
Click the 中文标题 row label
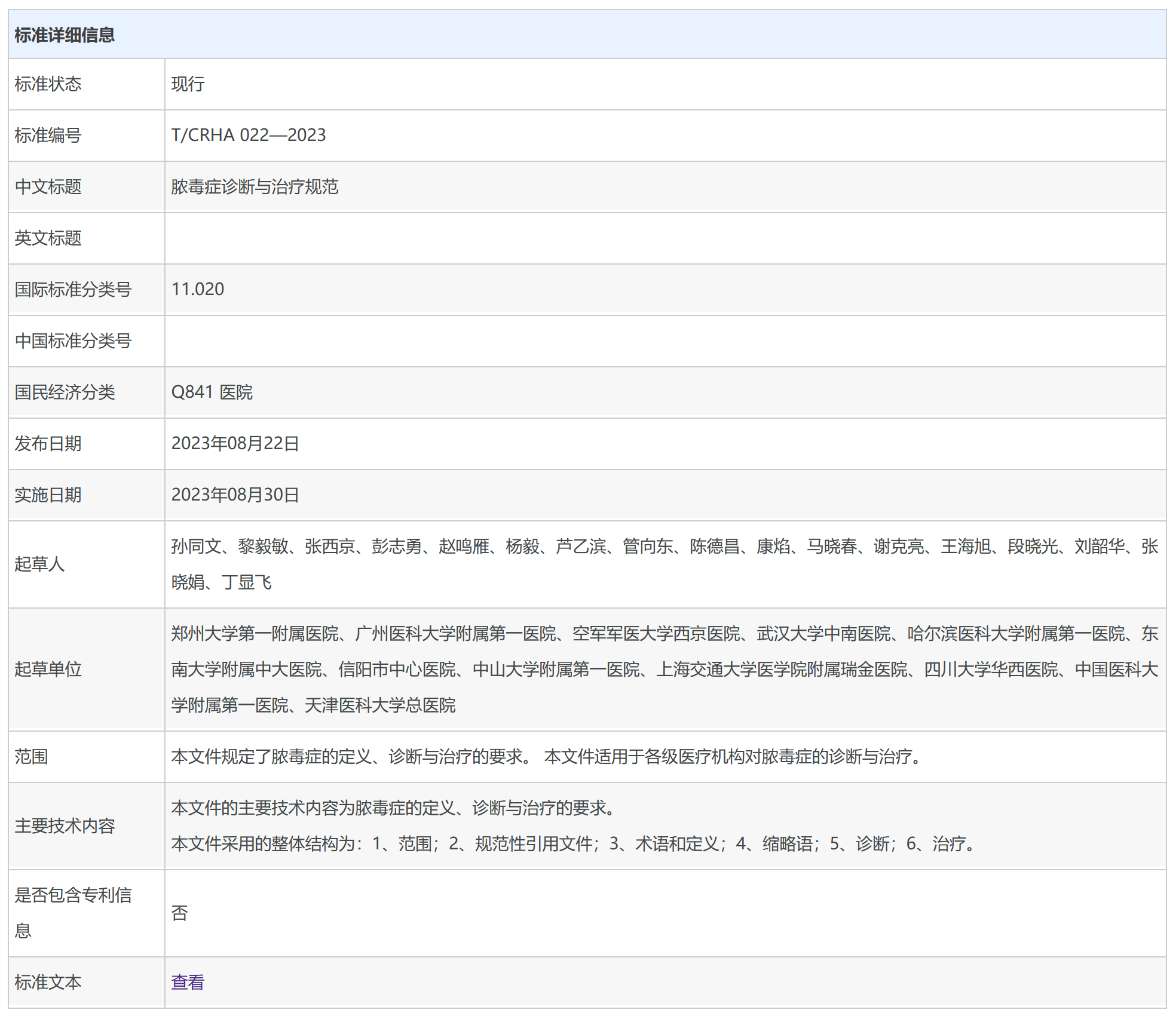click(x=48, y=187)
